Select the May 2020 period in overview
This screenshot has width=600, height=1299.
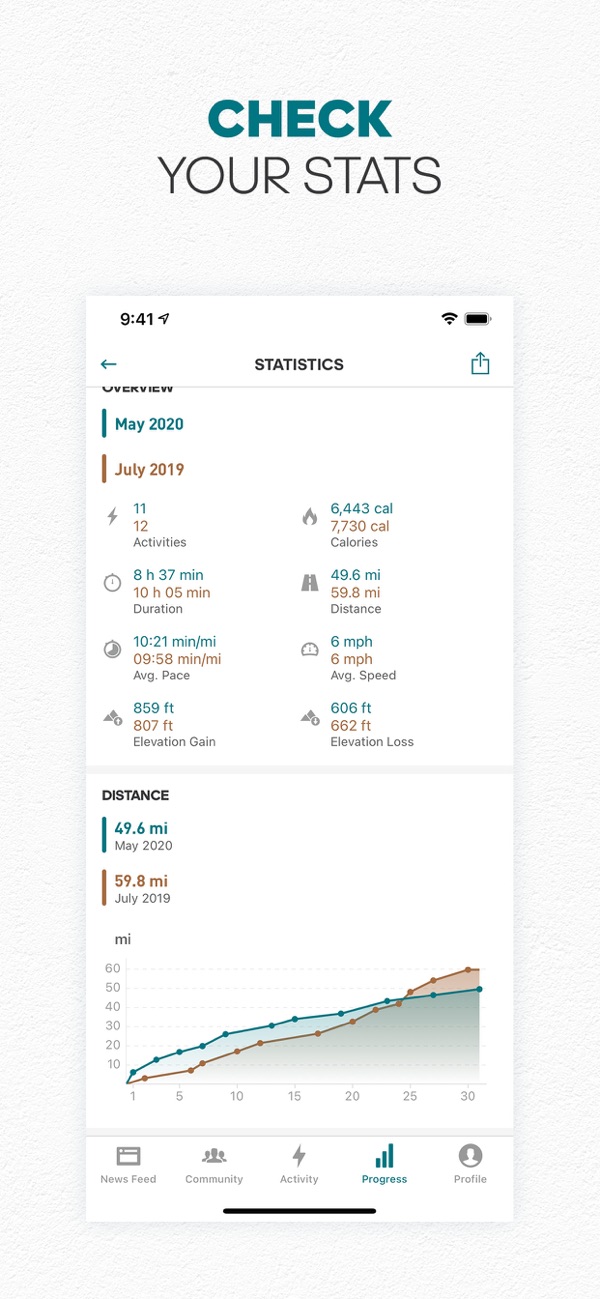click(x=149, y=424)
